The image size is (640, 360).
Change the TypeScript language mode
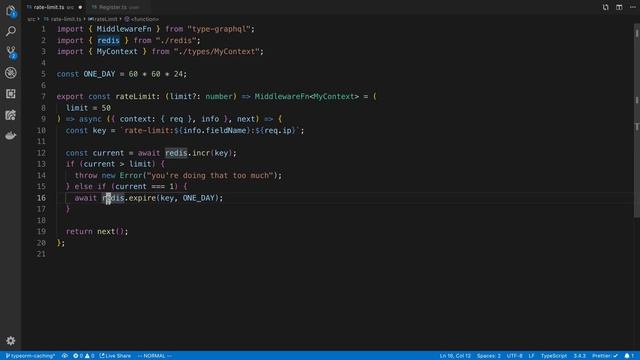pyautogui.click(x=553, y=356)
